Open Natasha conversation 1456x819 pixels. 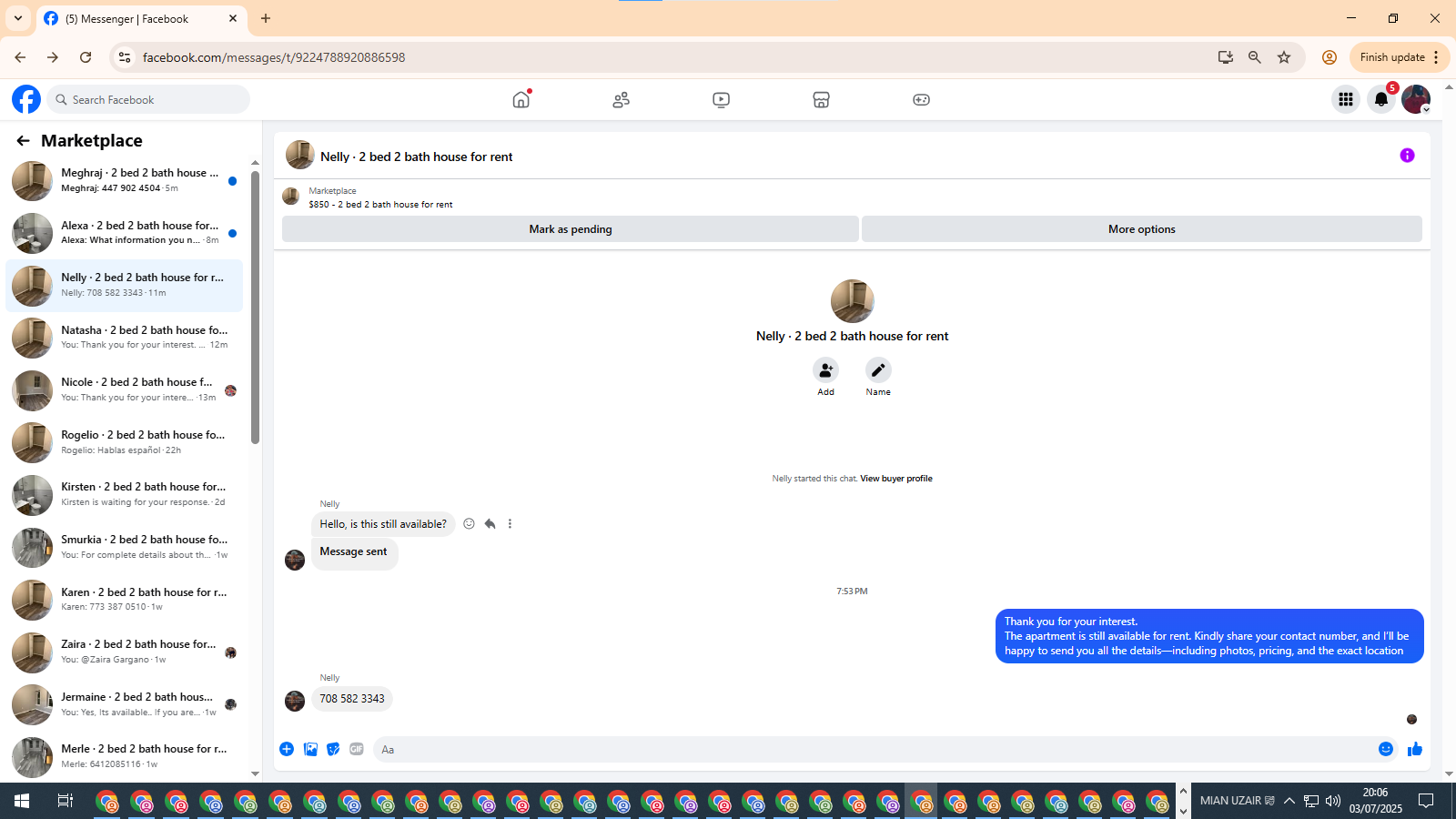pos(125,338)
